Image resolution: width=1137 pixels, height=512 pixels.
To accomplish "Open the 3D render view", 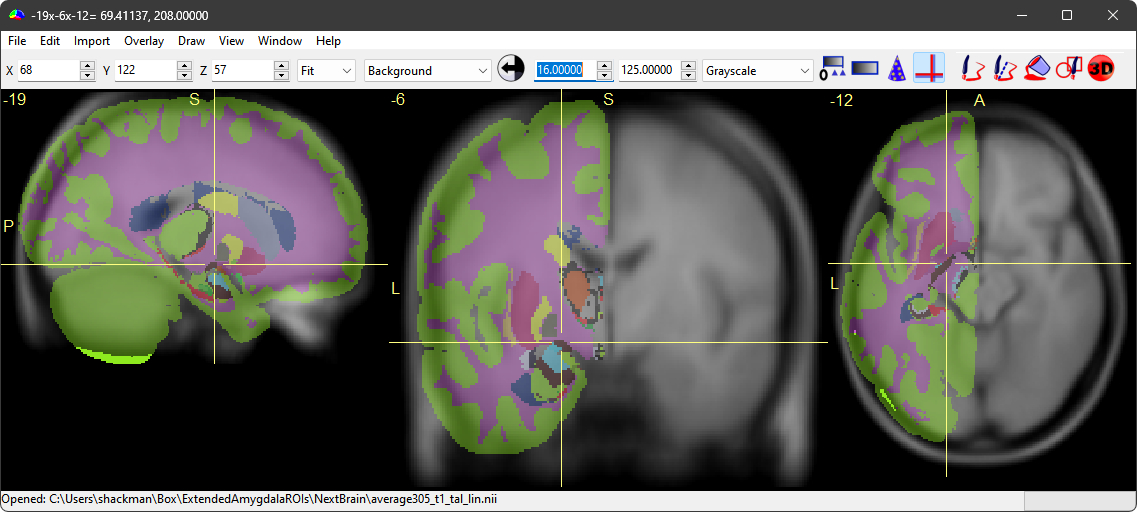I will (1101, 69).
